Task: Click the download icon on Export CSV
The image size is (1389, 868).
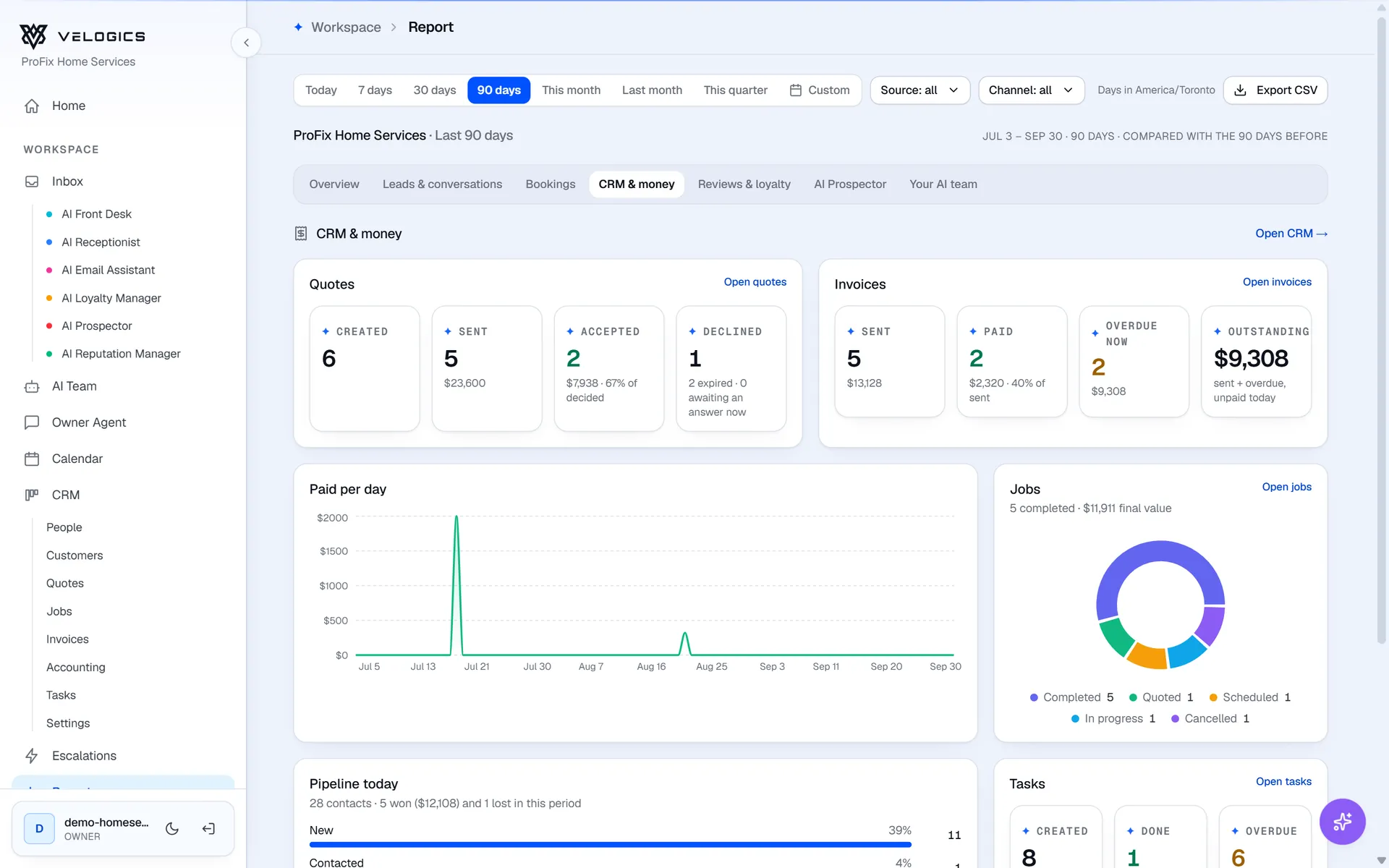Action: pos(1240,90)
